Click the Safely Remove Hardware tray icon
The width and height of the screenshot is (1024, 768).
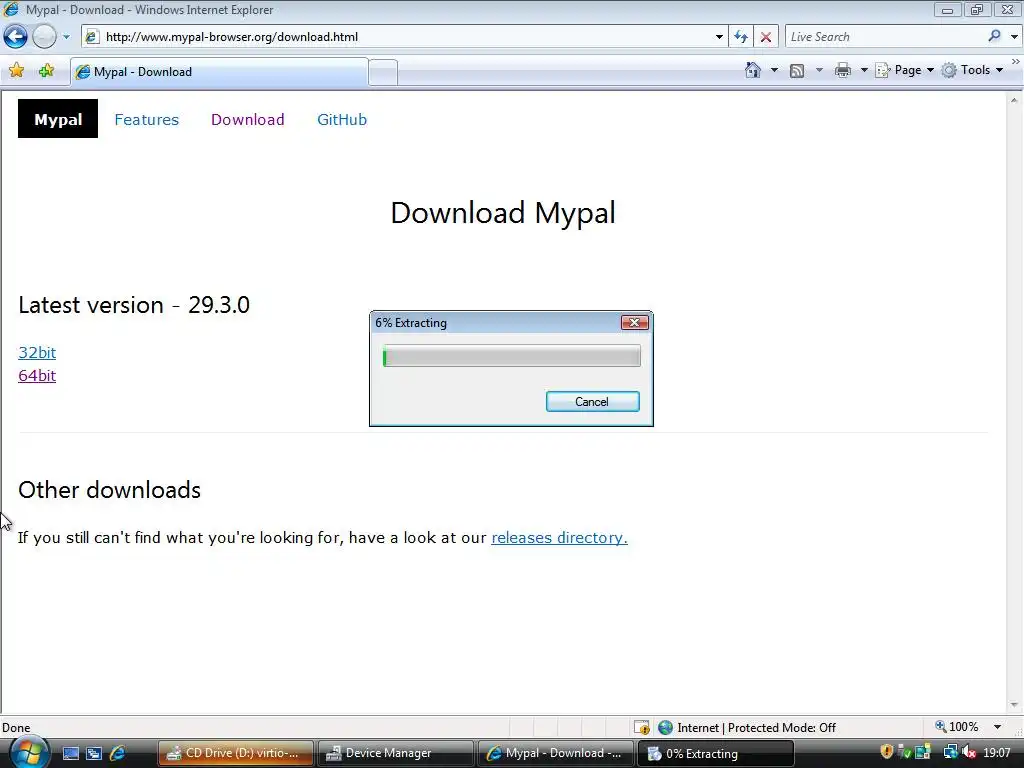(x=904, y=752)
